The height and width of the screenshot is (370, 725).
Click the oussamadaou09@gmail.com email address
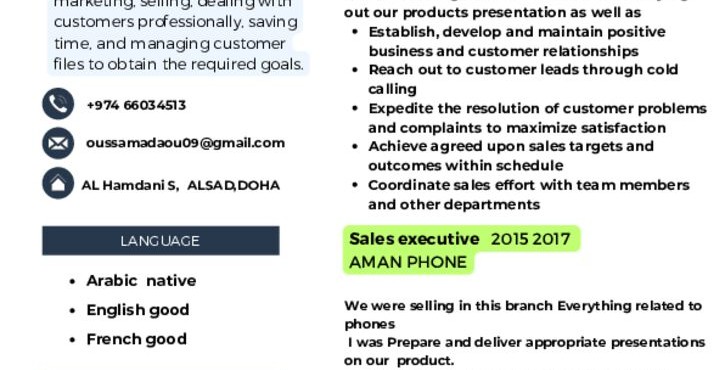185,143
